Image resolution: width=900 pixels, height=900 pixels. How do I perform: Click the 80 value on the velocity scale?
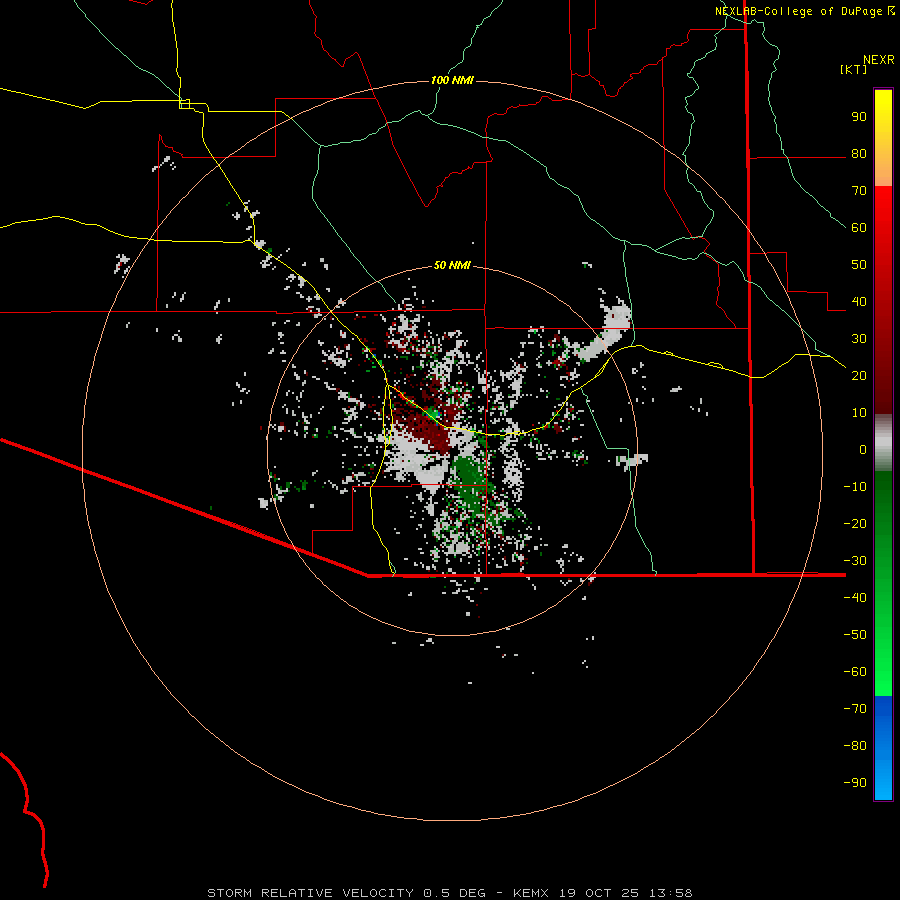pyautogui.click(x=859, y=153)
